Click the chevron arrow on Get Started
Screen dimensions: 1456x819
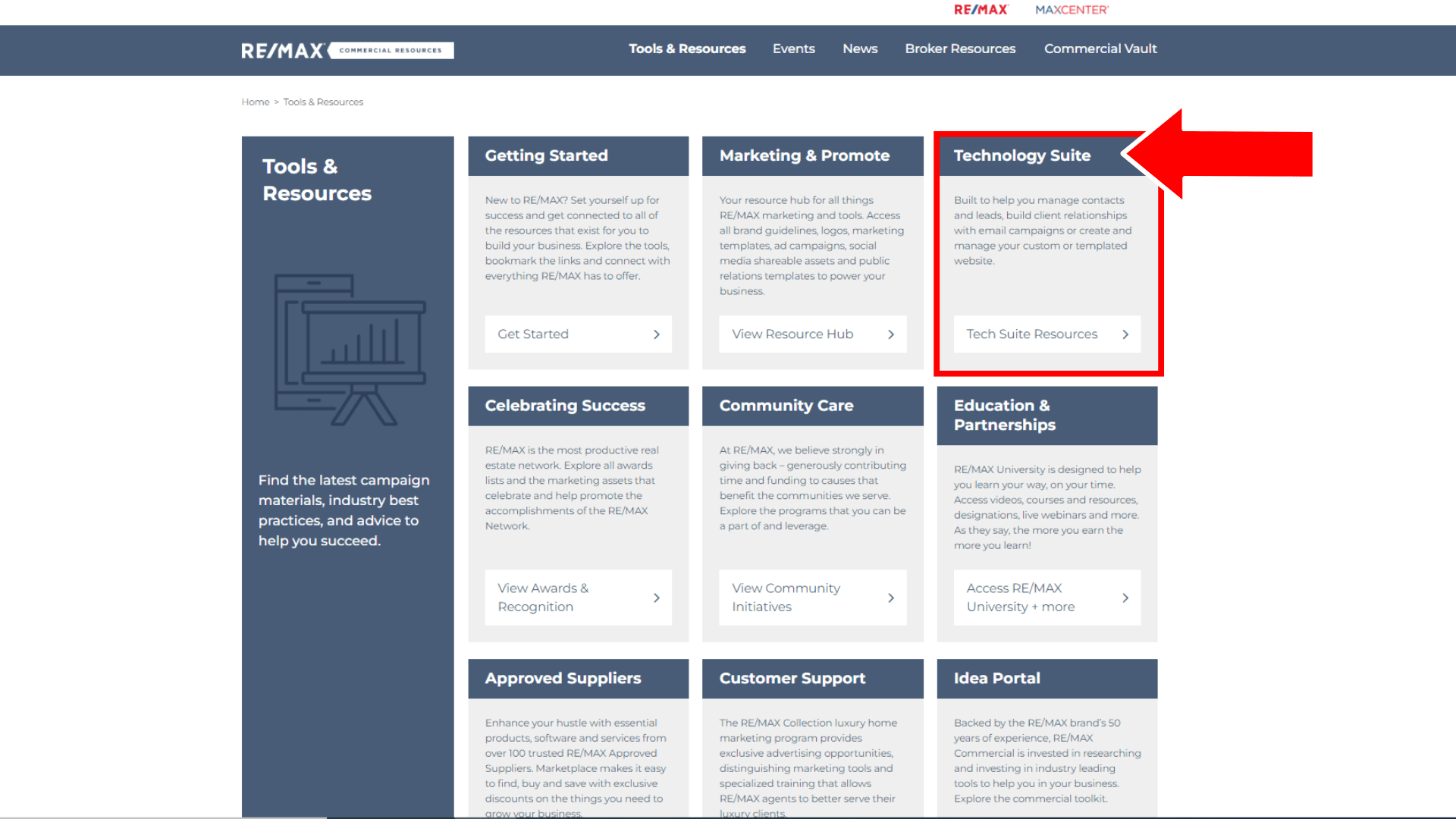click(657, 334)
